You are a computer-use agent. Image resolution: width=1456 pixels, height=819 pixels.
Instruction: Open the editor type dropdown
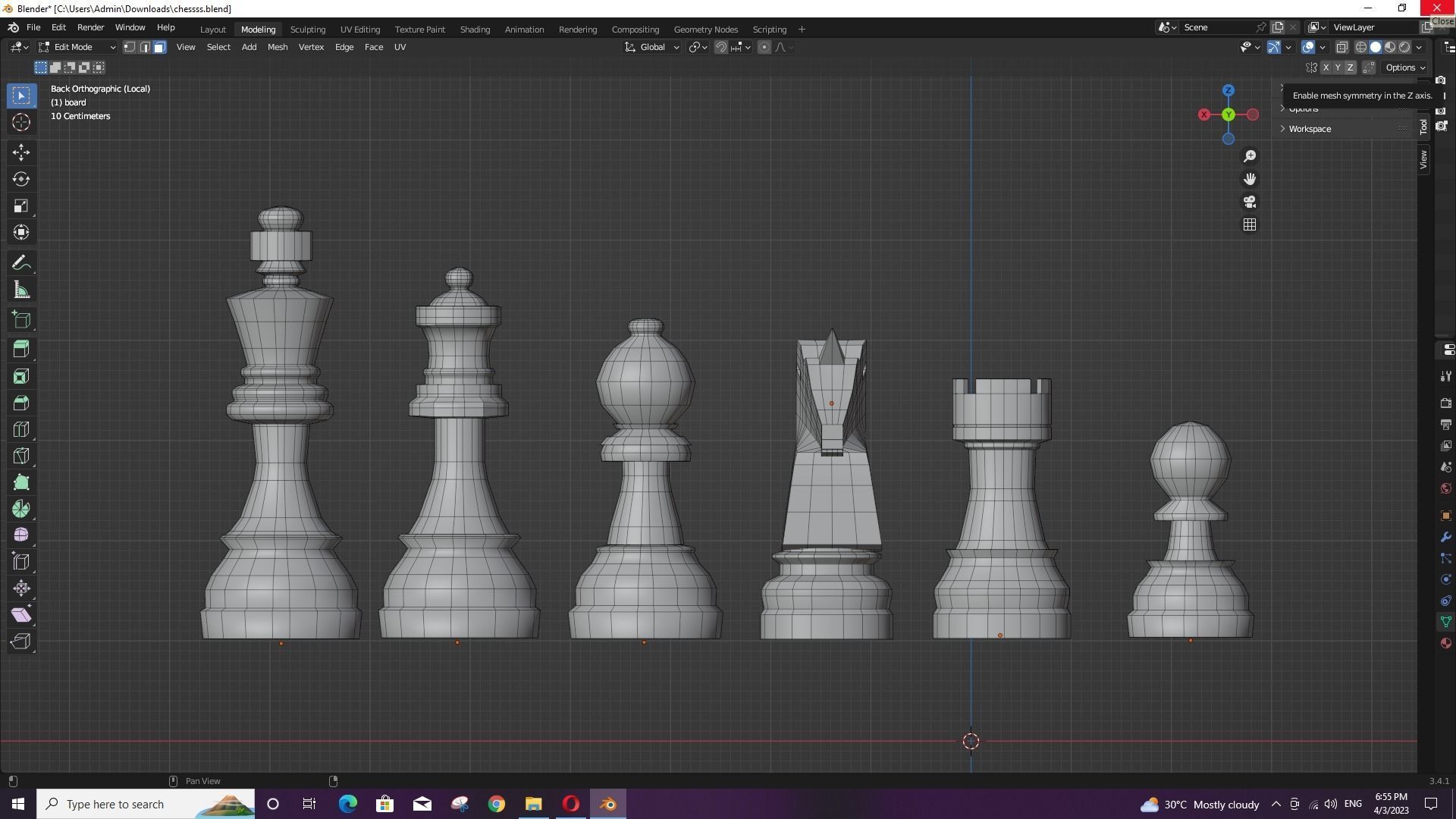click(x=20, y=47)
